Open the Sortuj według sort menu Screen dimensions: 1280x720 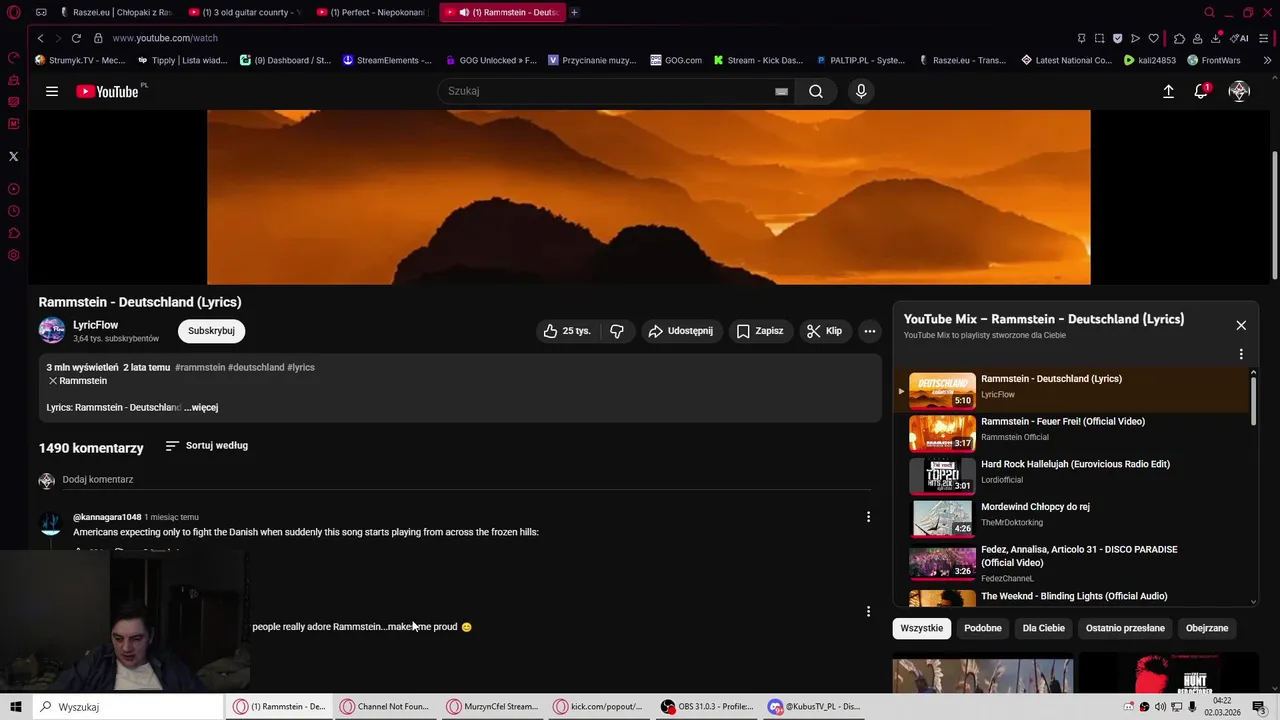coord(207,445)
